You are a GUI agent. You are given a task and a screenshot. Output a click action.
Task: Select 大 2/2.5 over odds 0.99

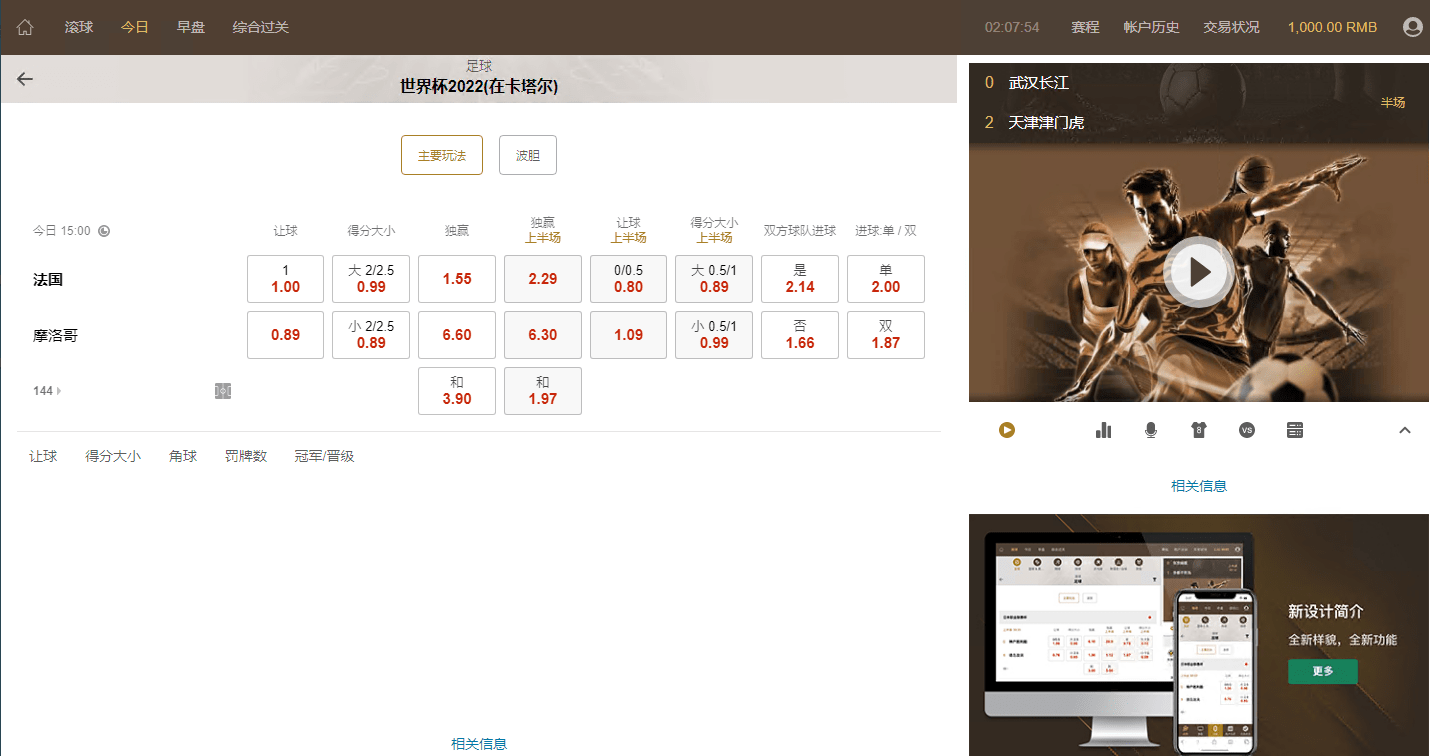point(371,279)
